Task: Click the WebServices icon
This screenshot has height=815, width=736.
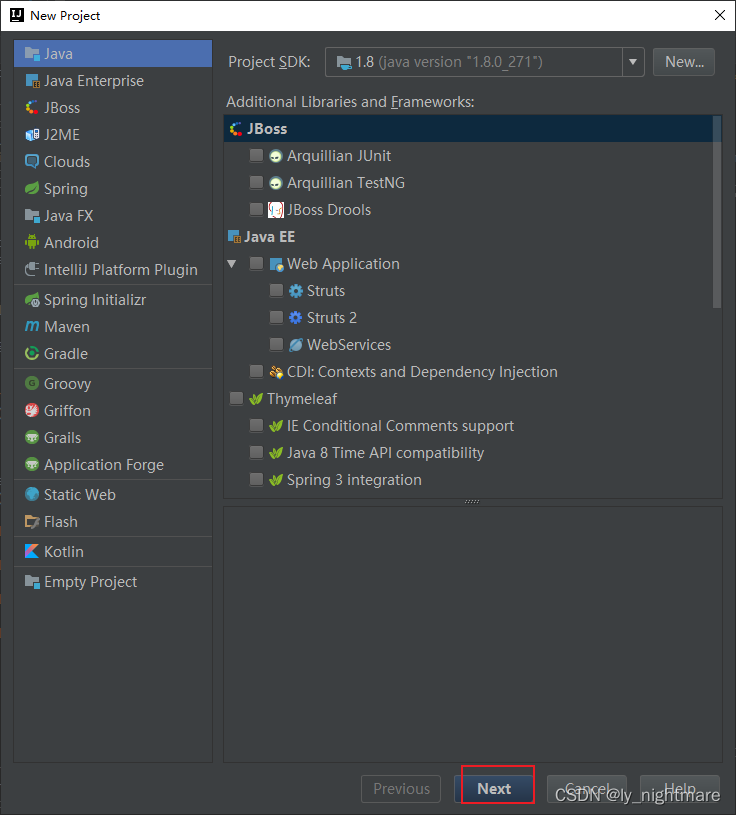Action: [x=296, y=345]
